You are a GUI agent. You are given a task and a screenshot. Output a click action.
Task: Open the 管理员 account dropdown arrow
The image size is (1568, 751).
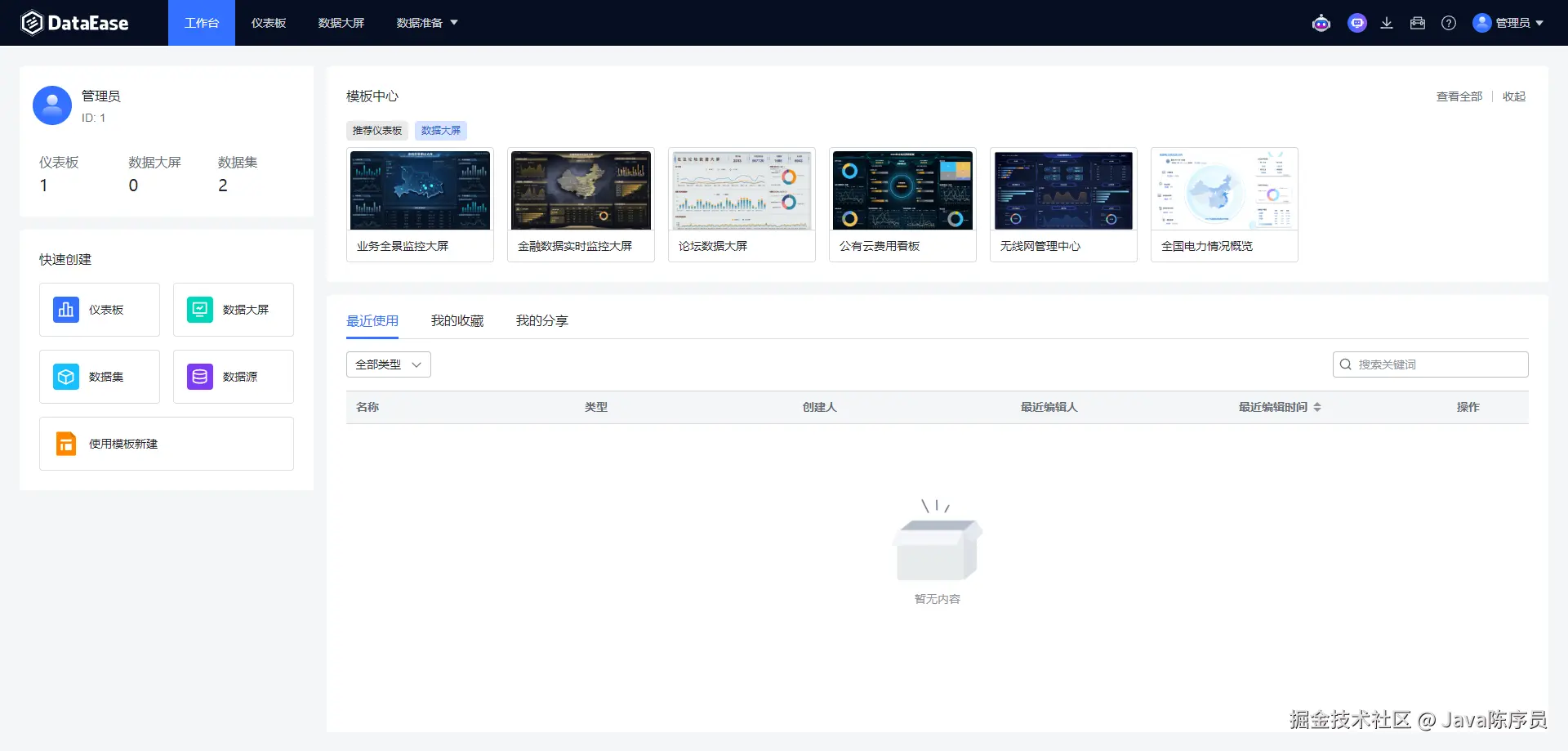[1539, 23]
